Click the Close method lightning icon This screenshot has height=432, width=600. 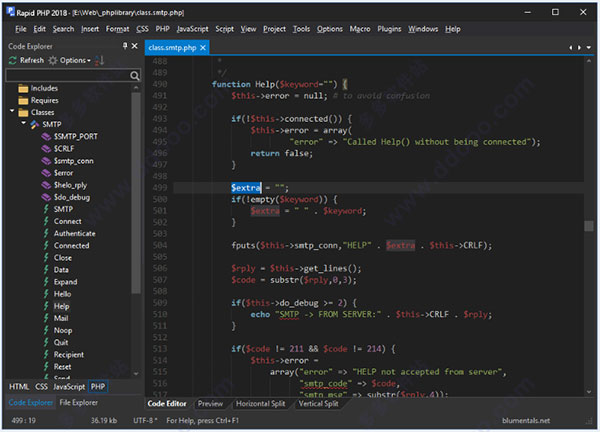46,258
